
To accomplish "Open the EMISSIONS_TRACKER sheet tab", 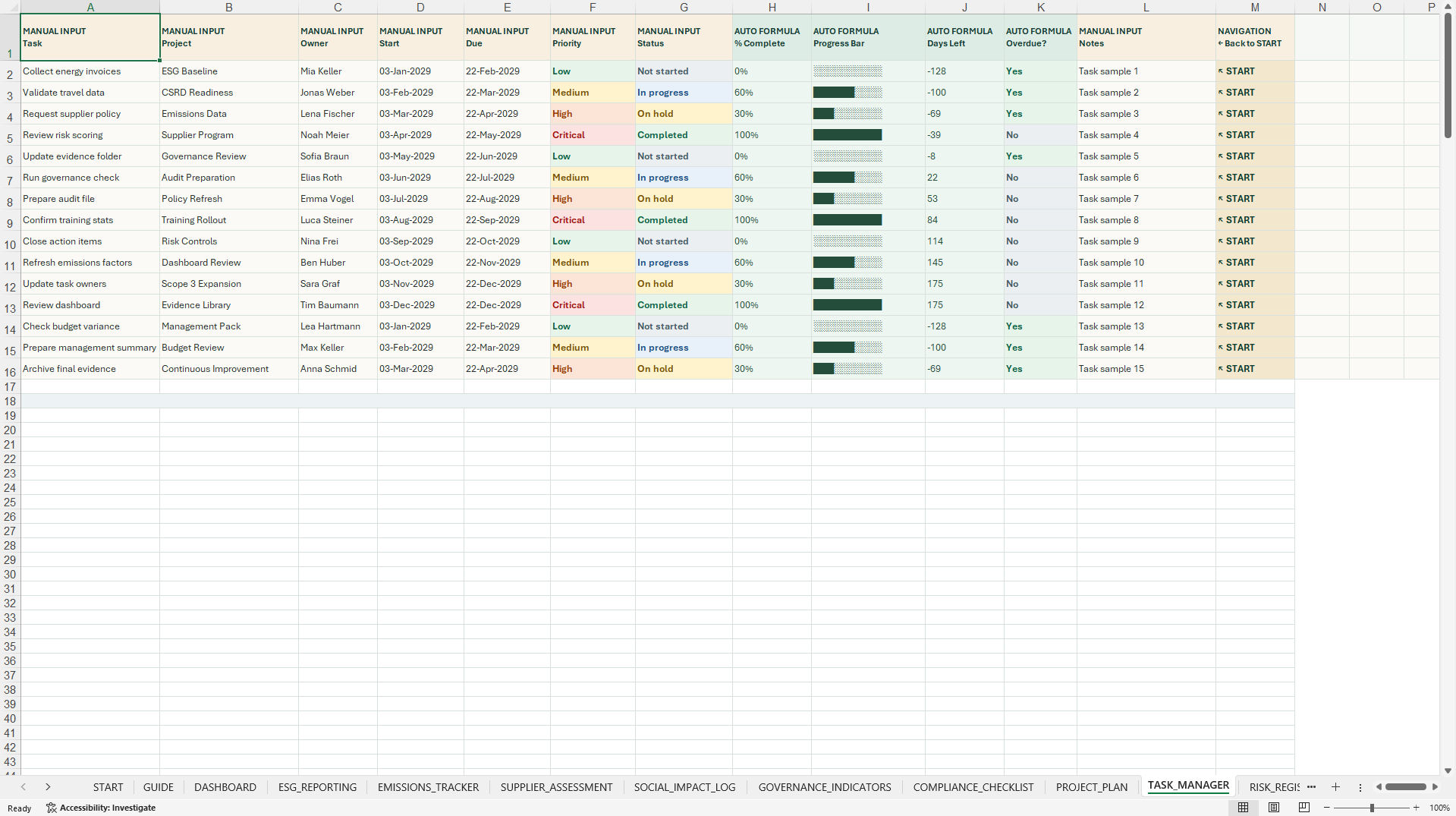I will coord(428,787).
